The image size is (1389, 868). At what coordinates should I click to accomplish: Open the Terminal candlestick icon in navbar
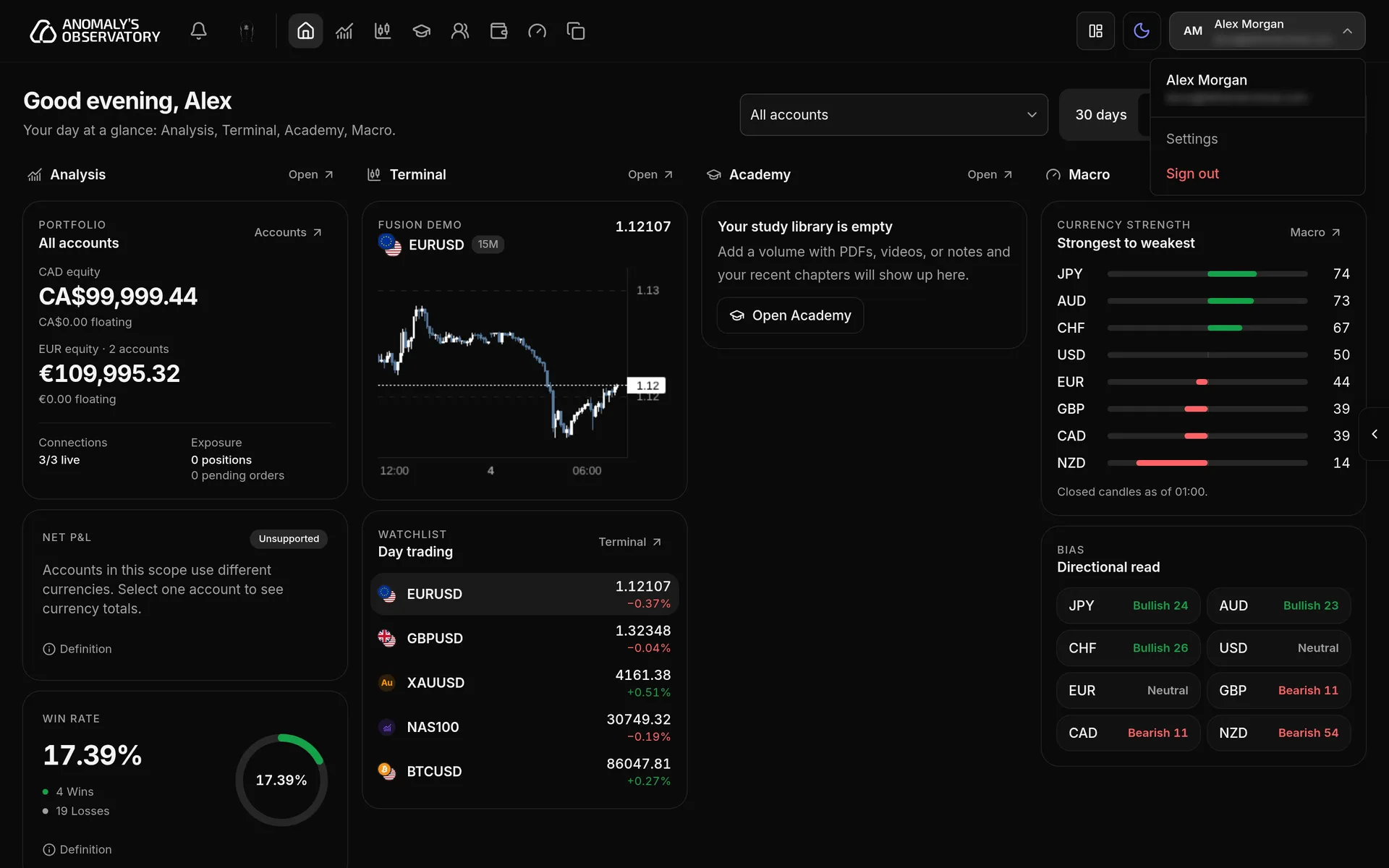383,31
